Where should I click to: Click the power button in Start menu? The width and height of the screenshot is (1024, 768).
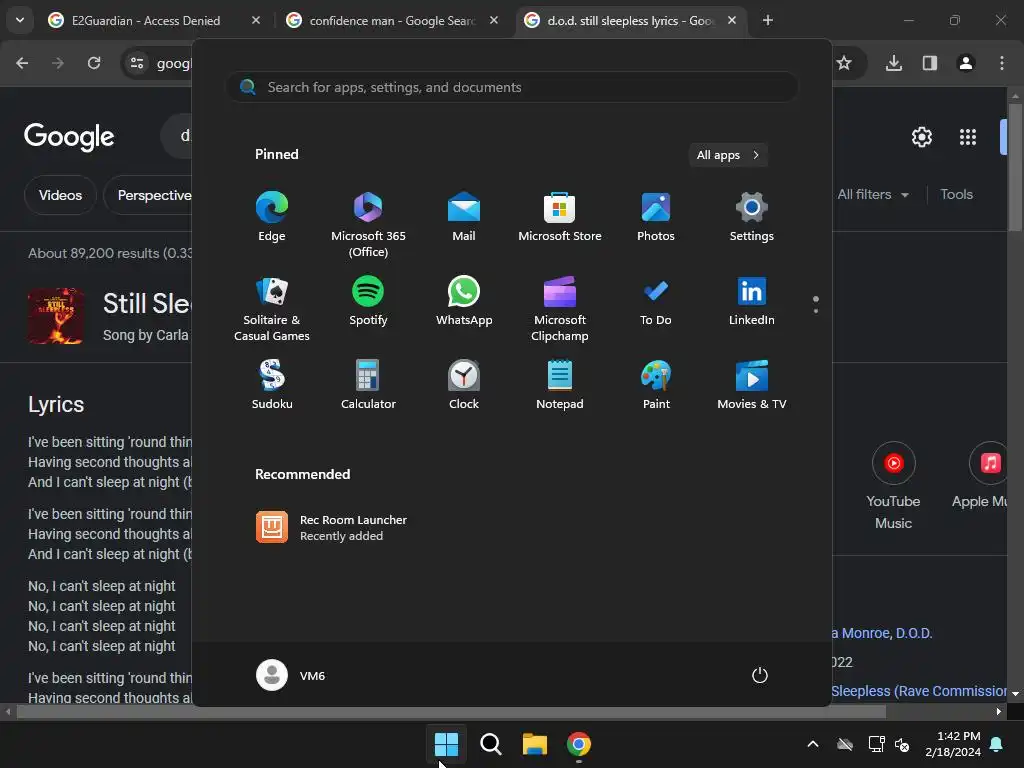click(760, 675)
